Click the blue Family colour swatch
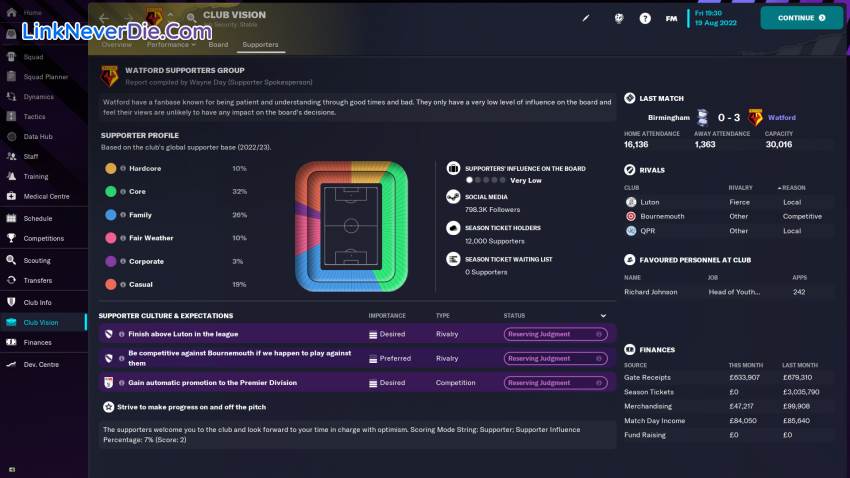This screenshot has height=478, width=850. (x=110, y=215)
